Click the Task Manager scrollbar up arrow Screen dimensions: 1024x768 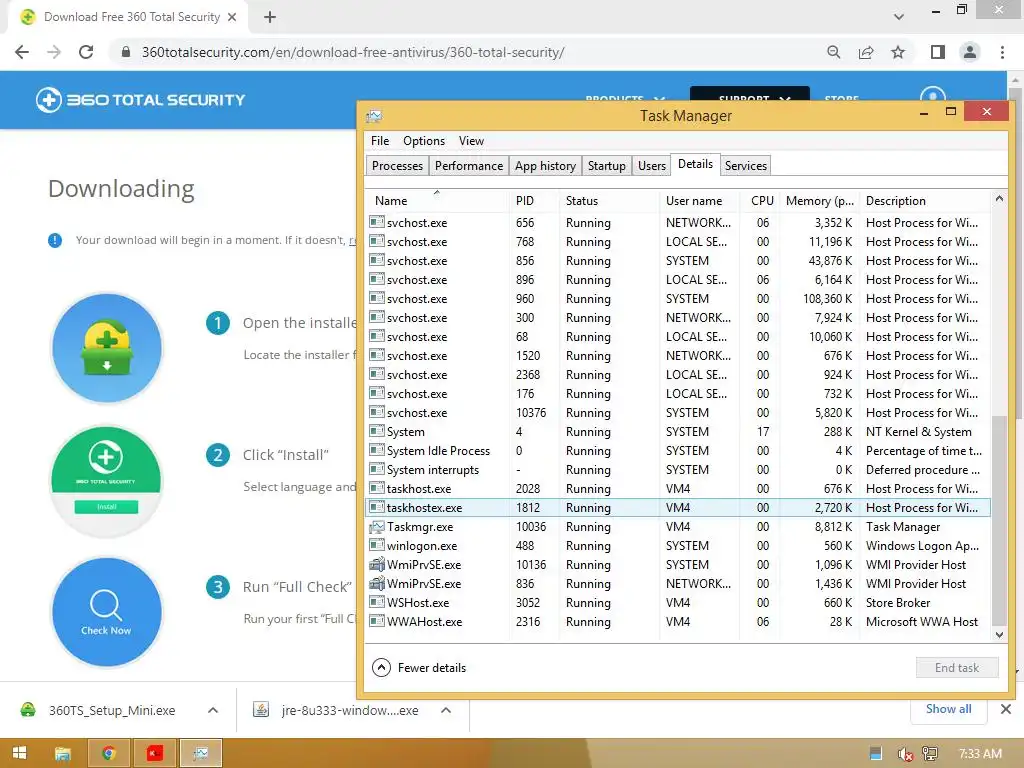pos(999,198)
